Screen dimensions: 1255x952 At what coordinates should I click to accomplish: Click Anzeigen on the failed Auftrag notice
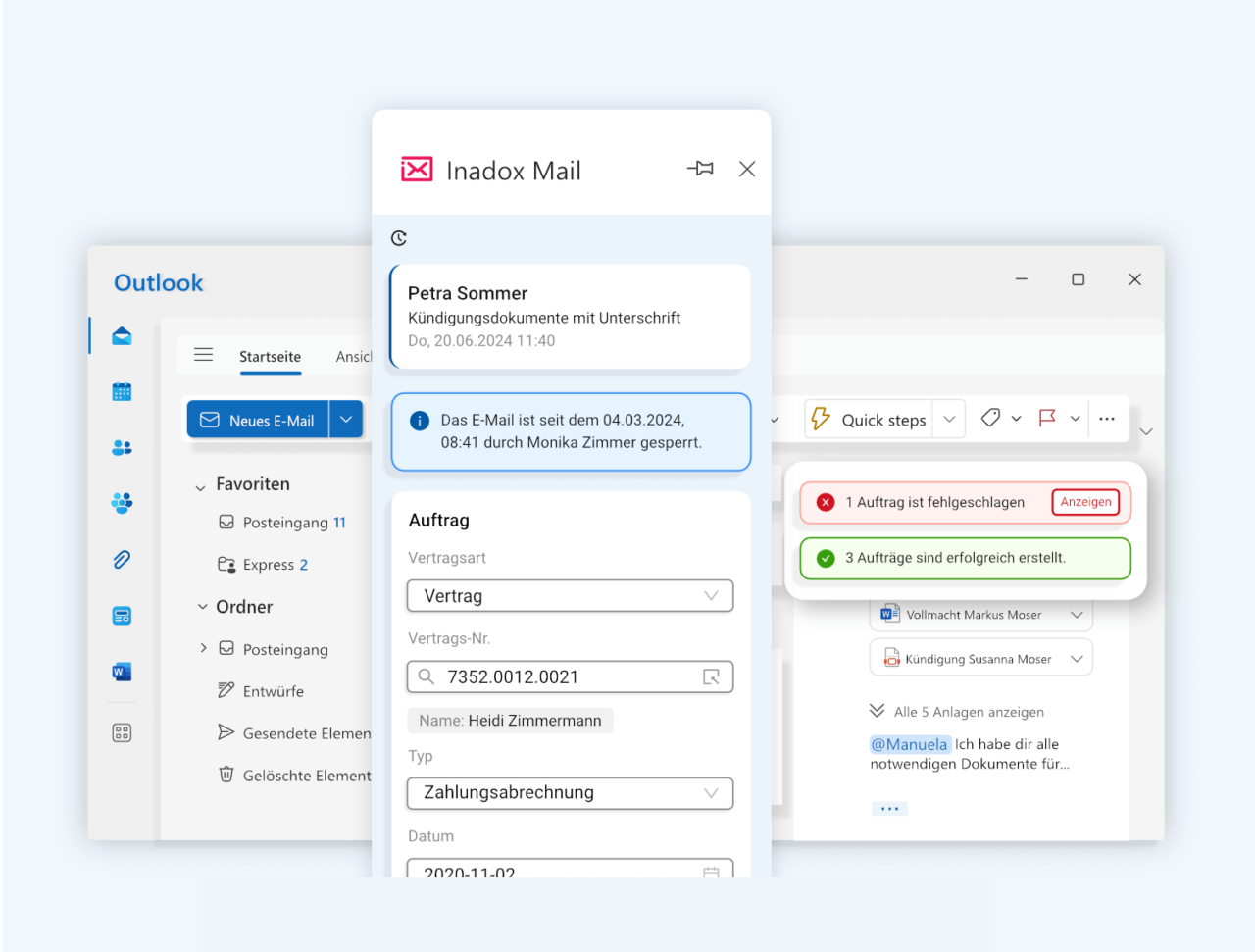click(x=1085, y=502)
